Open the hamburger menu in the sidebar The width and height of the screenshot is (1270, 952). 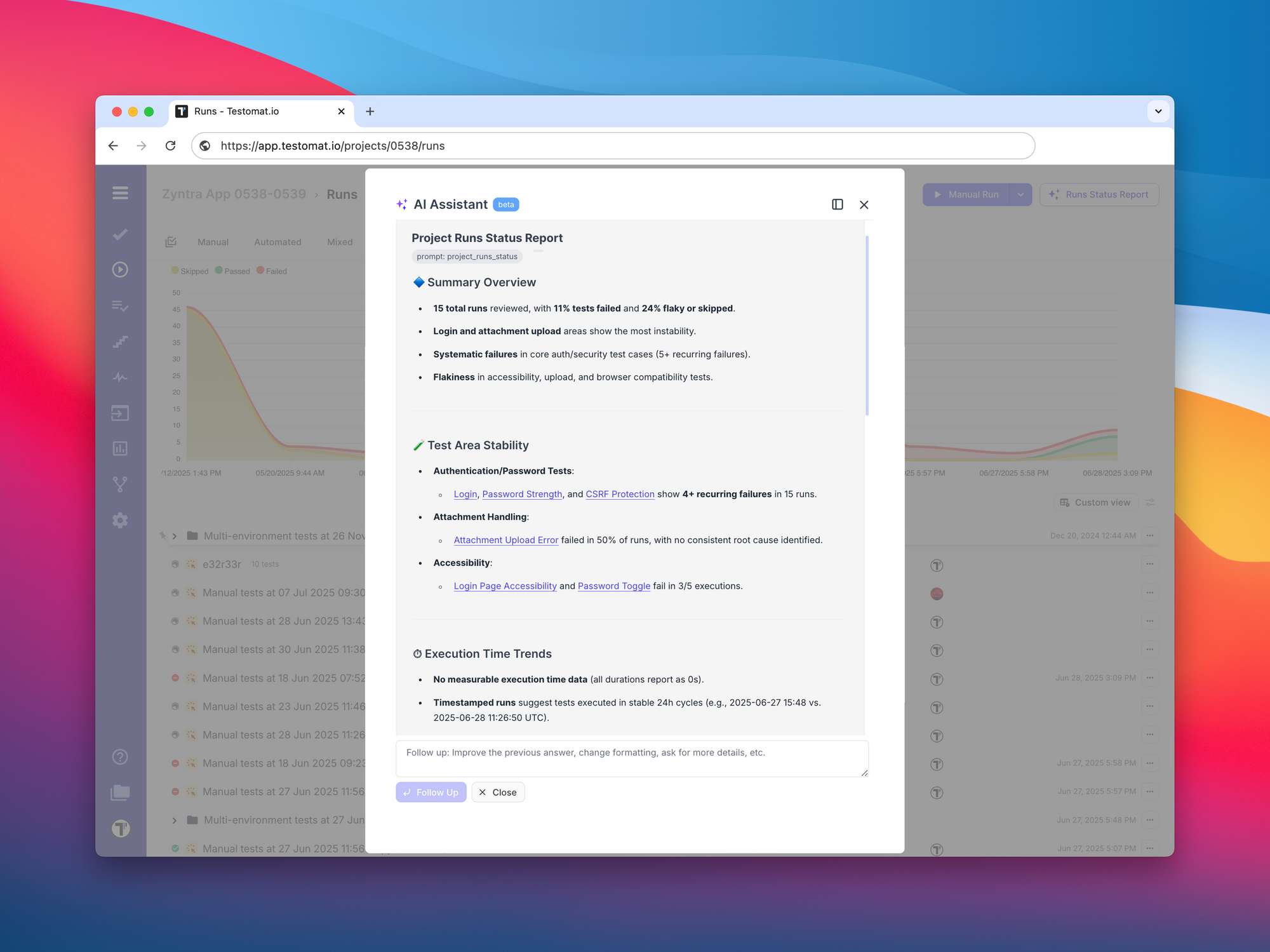pos(120,193)
